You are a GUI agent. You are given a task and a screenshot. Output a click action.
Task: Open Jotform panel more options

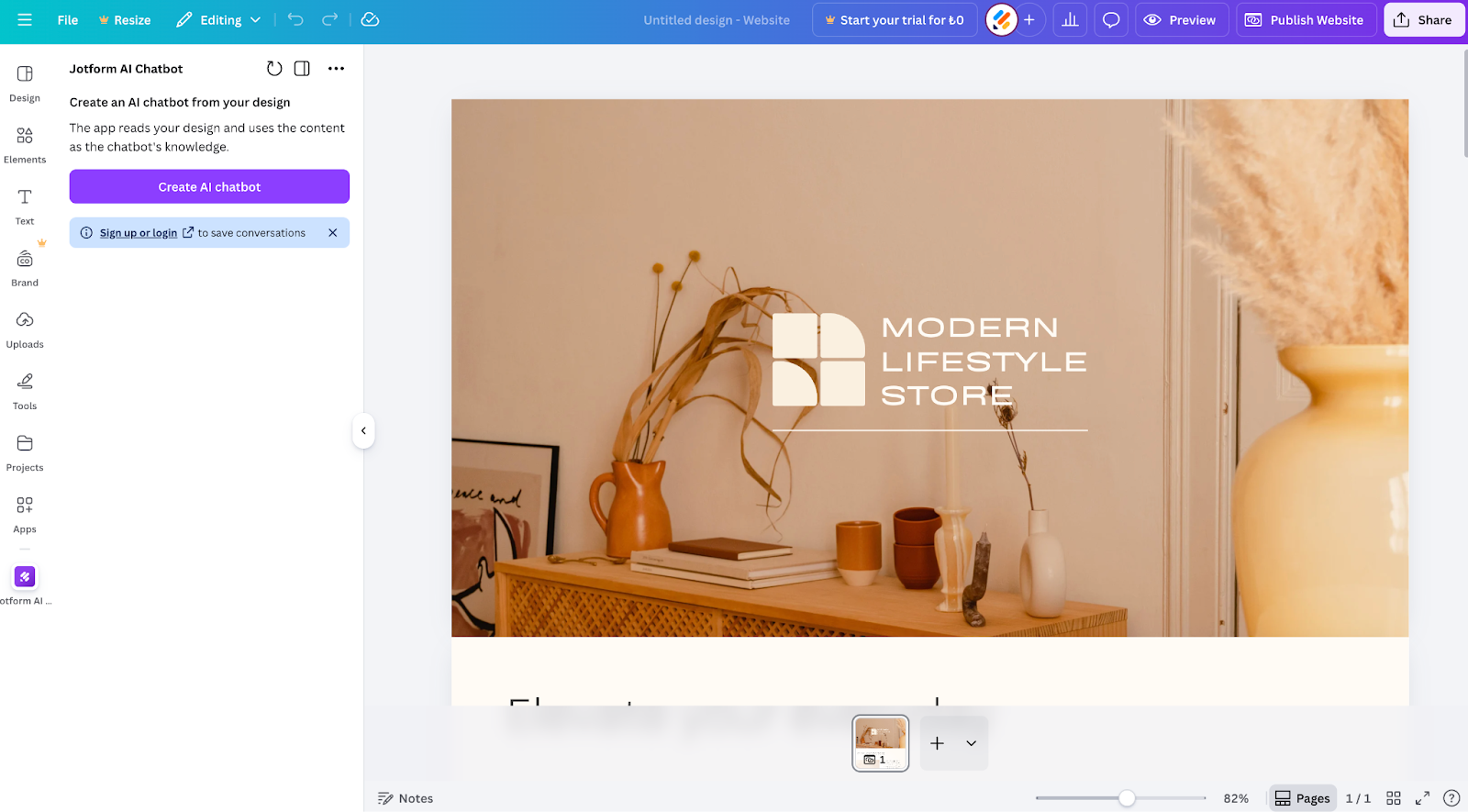pos(336,69)
